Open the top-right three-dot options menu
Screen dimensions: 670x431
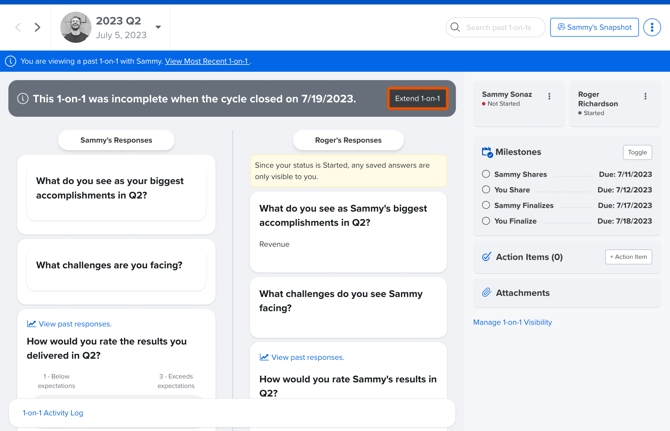(x=652, y=28)
